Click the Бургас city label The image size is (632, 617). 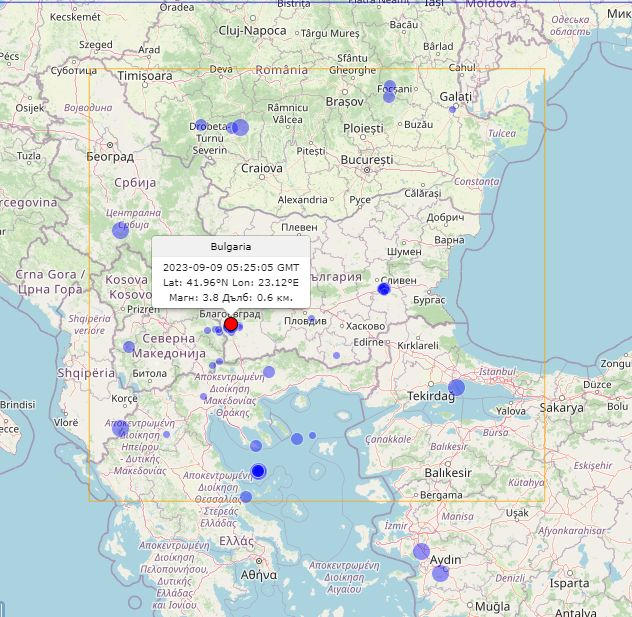[429, 300]
